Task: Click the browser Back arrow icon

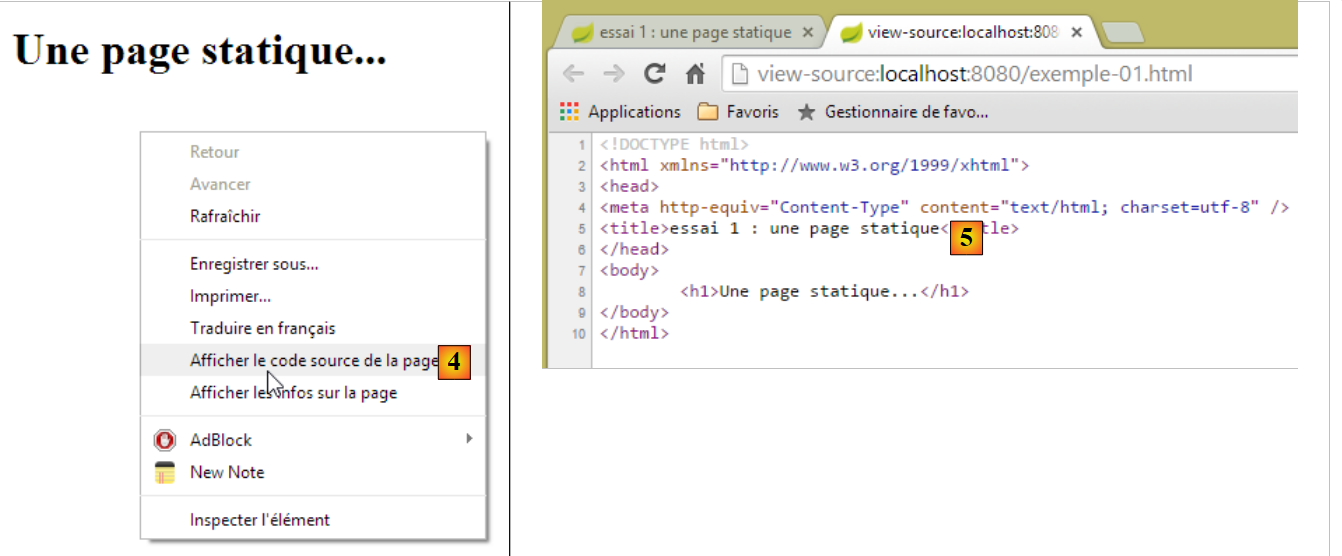Action: tap(573, 74)
